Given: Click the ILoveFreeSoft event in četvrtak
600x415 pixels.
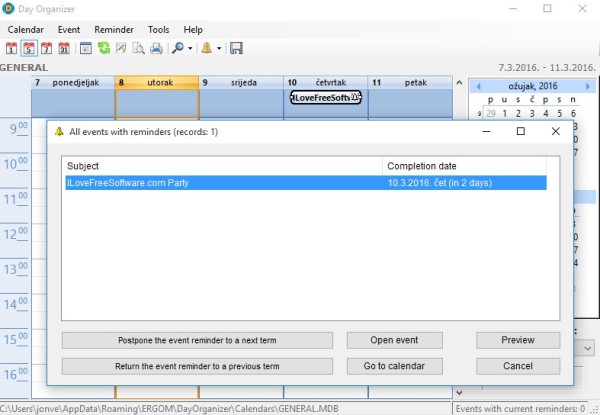Looking at the screenshot, I should point(326,97).
